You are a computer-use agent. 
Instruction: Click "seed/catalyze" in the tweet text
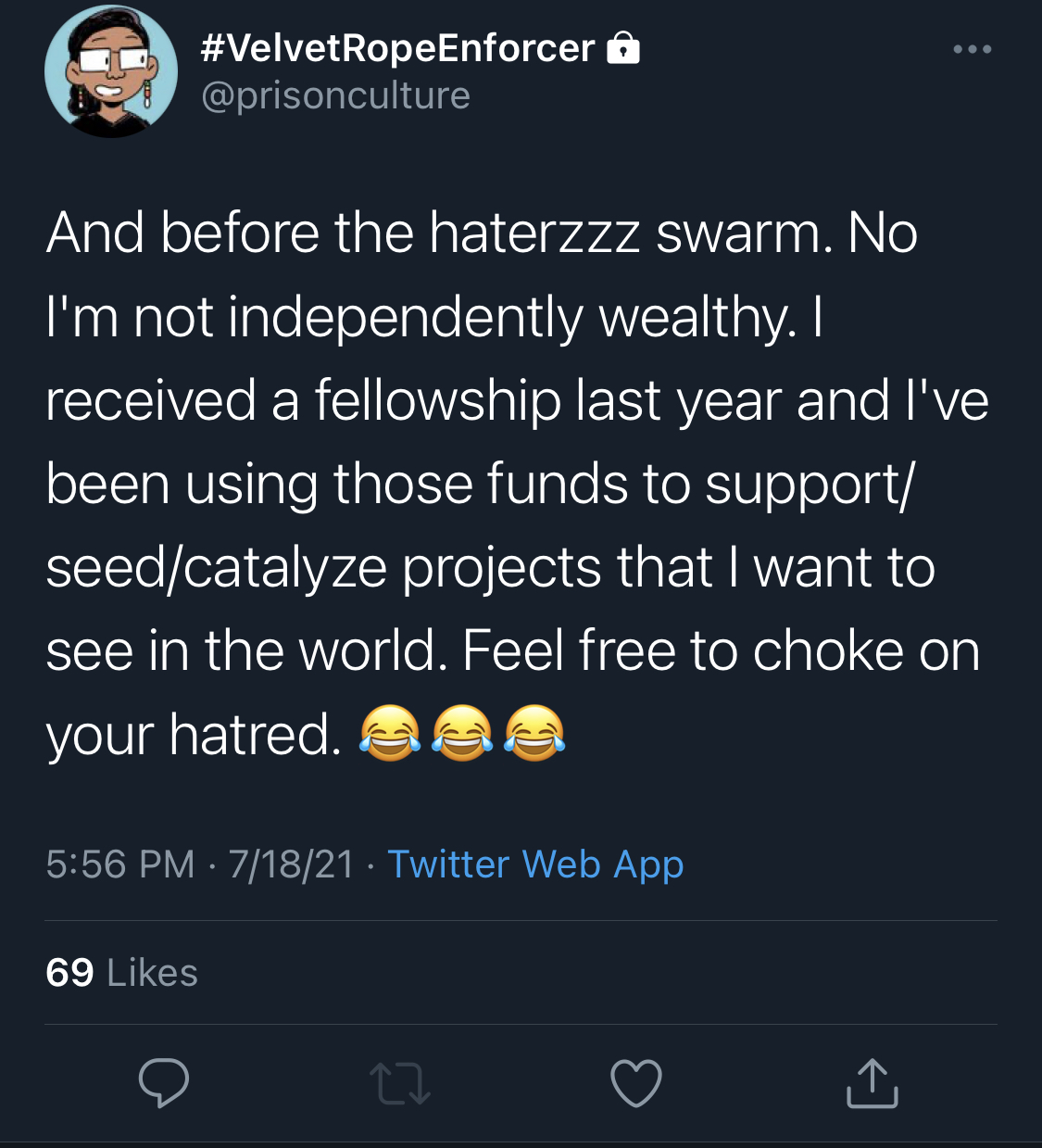click(x=216, y=567)
